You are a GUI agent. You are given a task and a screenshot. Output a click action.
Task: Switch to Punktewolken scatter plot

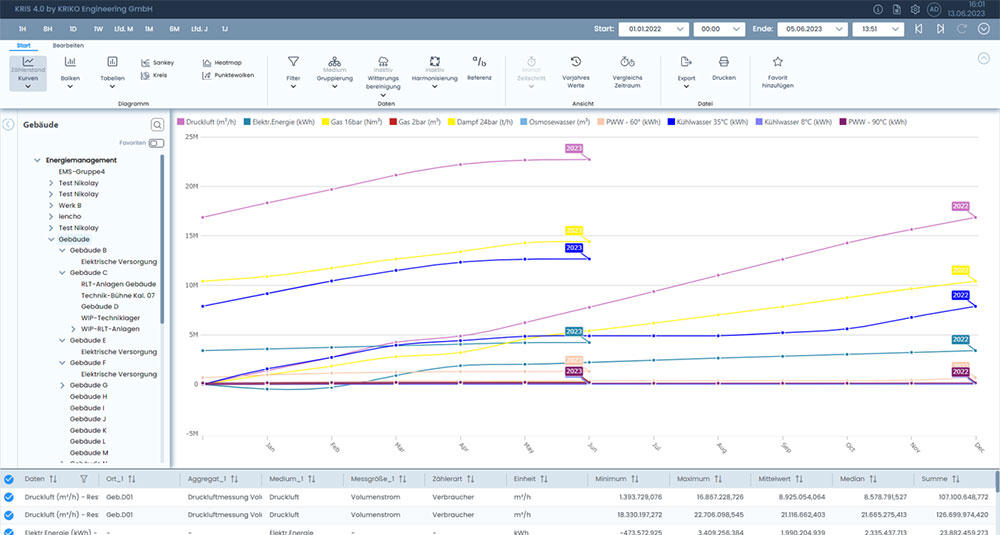[207, 75]
